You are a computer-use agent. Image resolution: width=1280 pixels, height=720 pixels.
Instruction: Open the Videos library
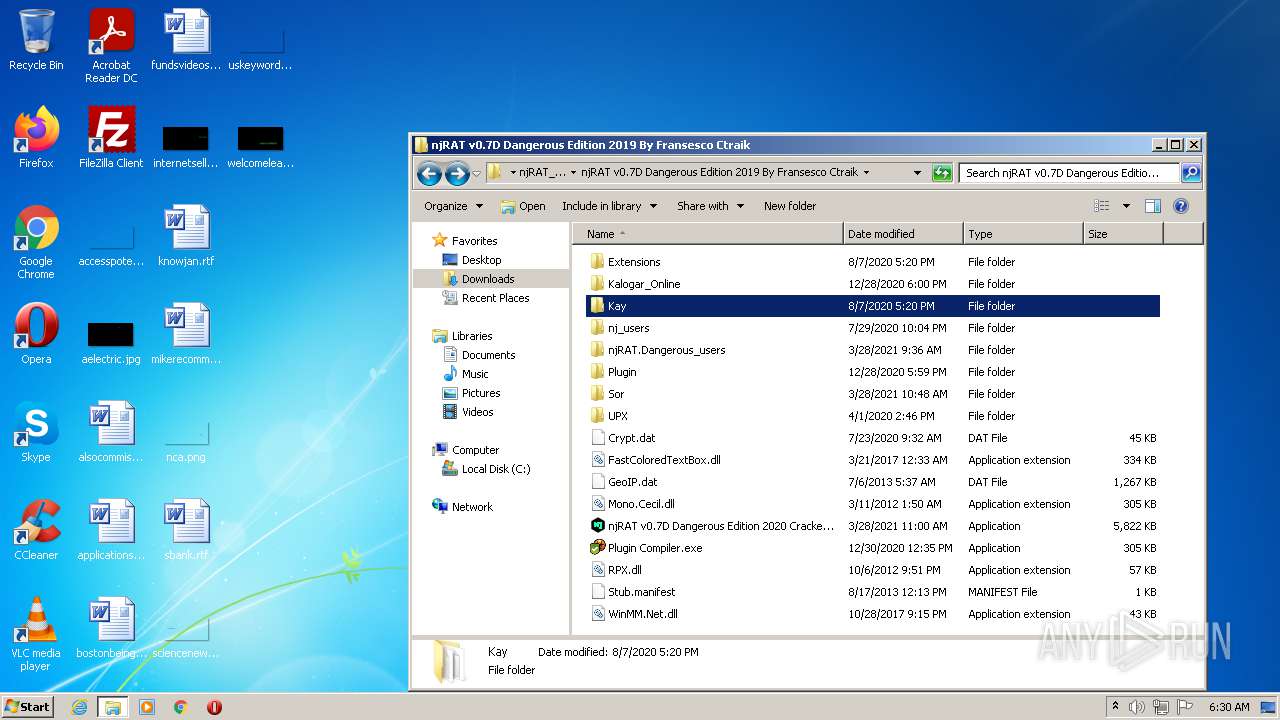pos(477,412)
